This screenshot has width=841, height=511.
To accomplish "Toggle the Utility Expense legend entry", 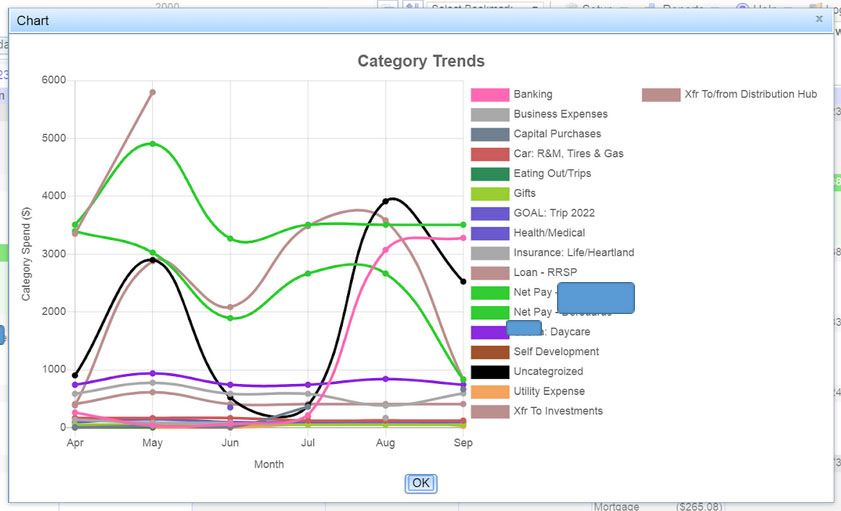I will (490, 391).
